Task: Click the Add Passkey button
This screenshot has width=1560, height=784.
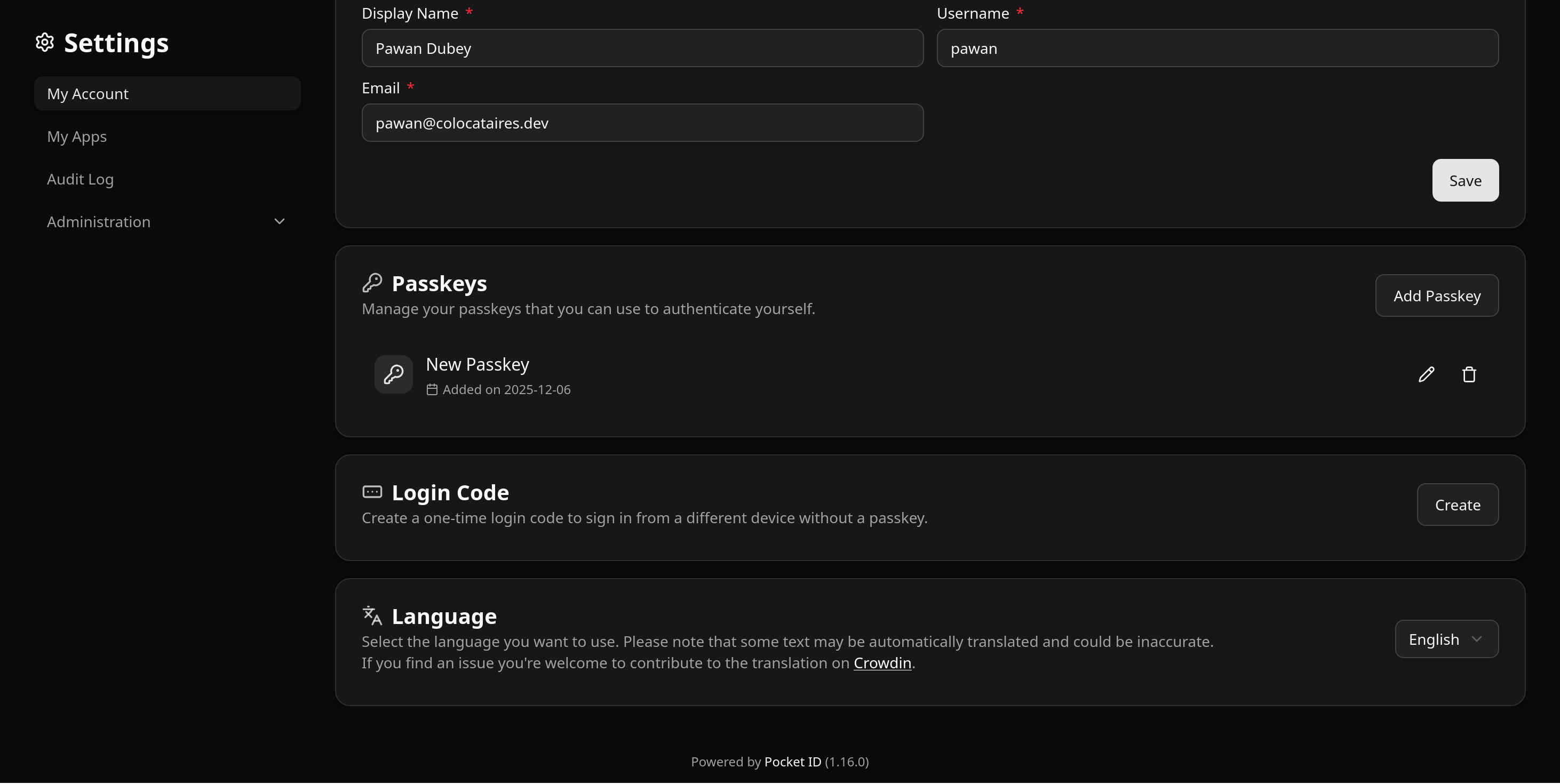Action: click(1437, 295)
